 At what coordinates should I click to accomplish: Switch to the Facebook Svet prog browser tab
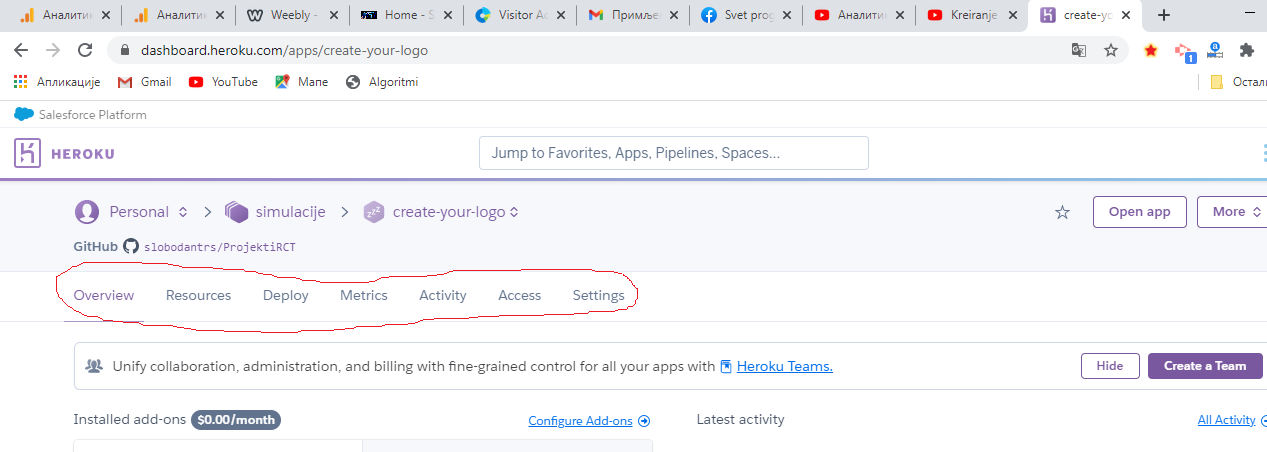coord(746,15)
